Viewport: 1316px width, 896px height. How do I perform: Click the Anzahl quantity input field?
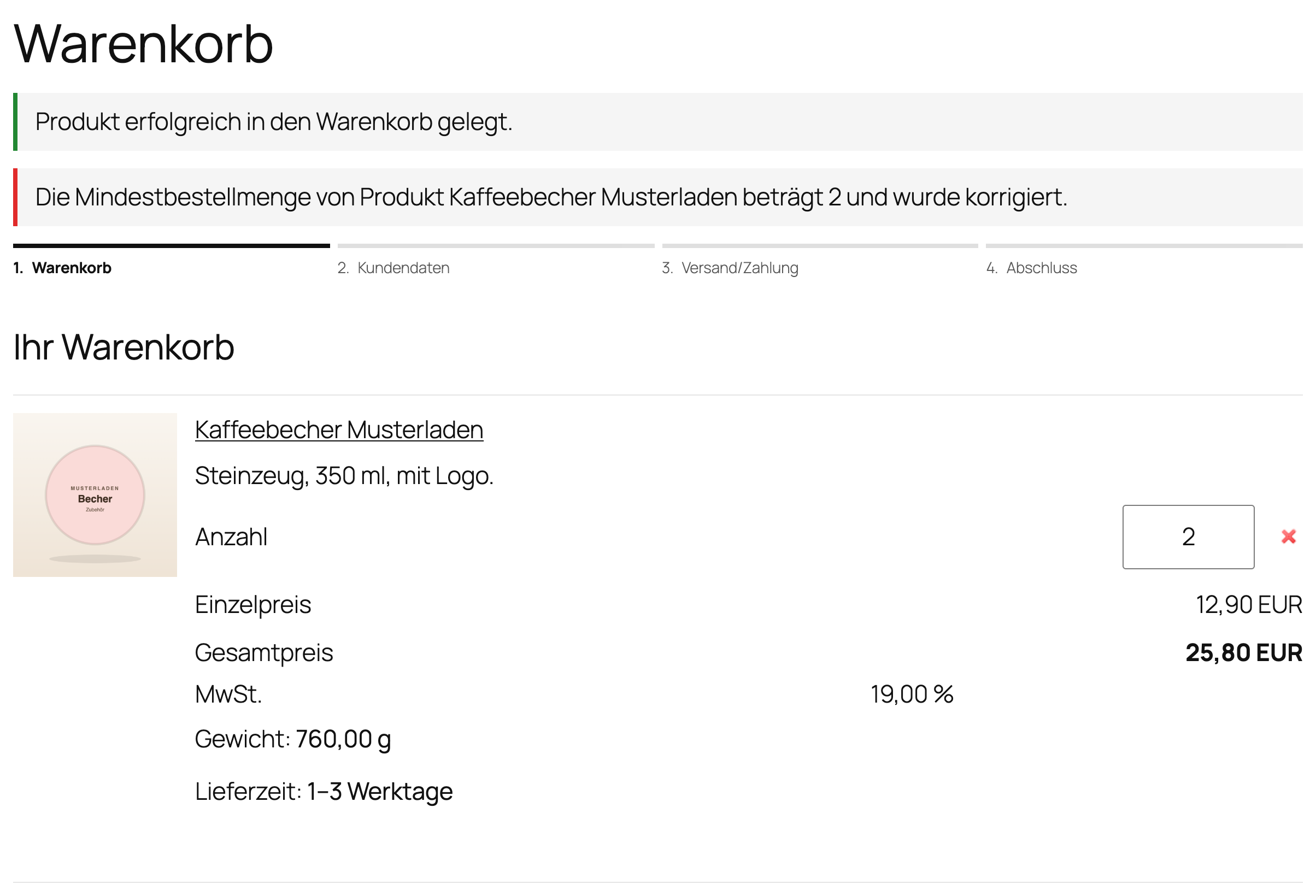pos(1188,537)
